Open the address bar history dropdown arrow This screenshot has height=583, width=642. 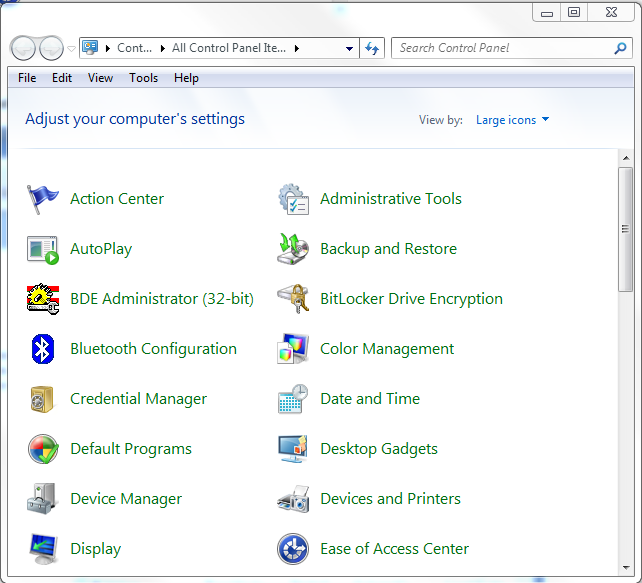click(349, 48)
